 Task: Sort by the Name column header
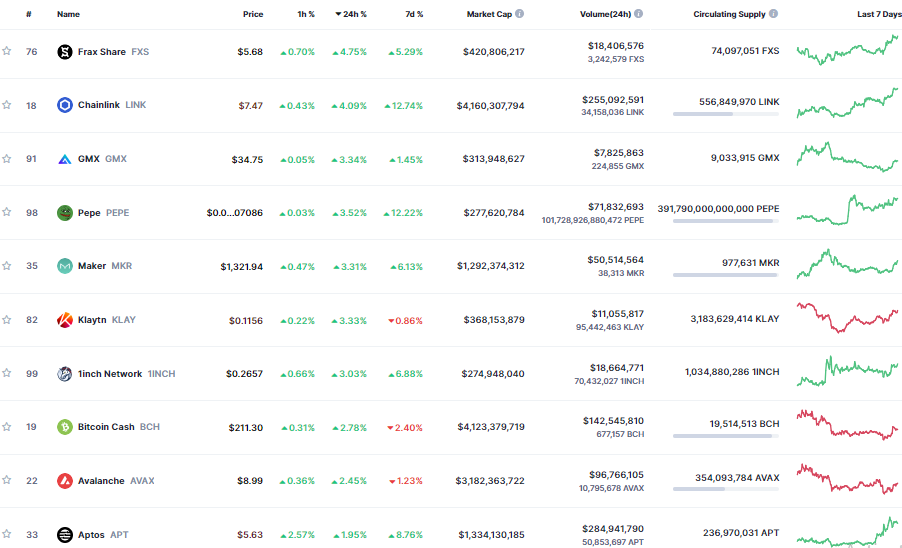pyautogui.click(x=68, y=15)
